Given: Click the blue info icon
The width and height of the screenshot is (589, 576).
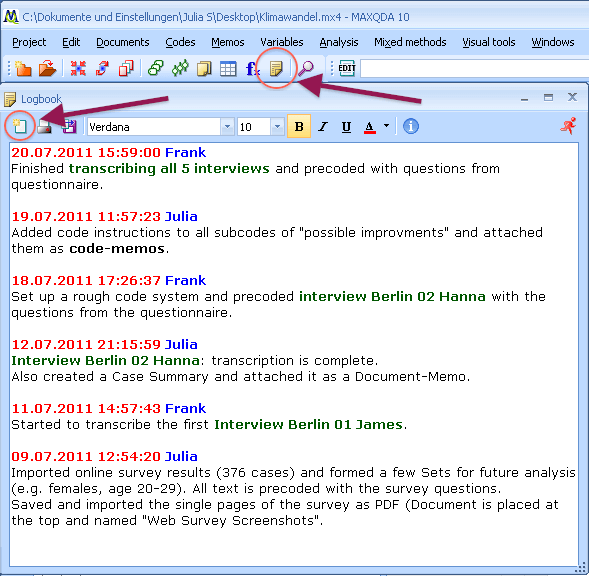Looking at the screenshot, I should pyautogui.click(x=411, y=126).
